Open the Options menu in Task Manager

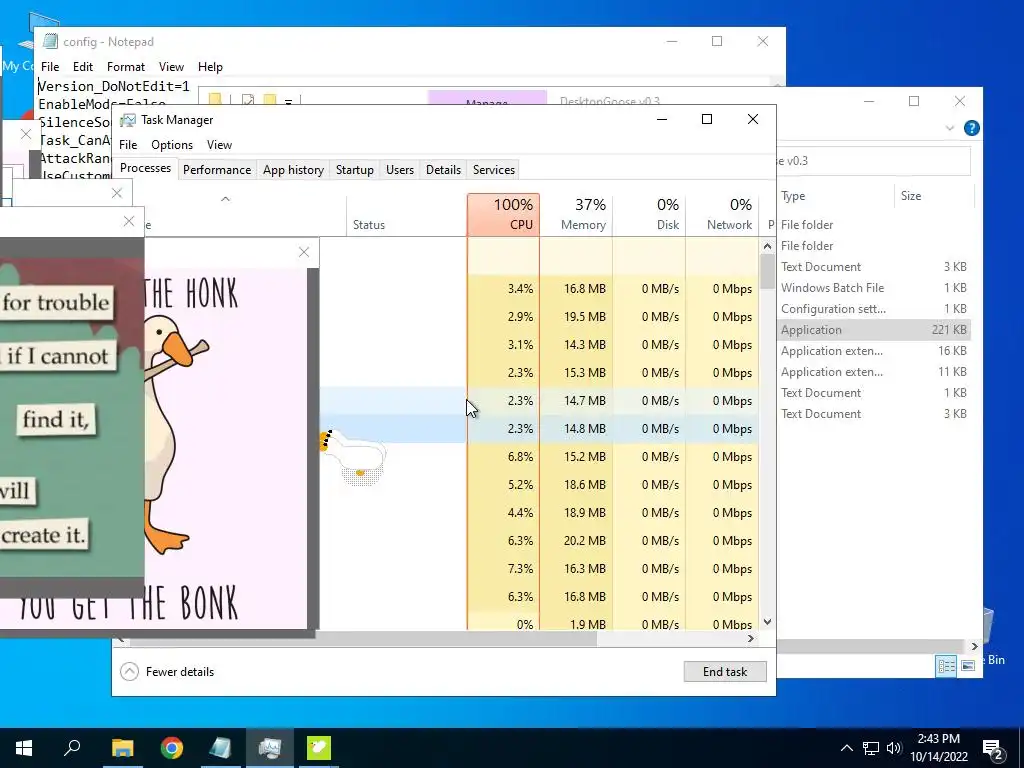click(x=172, y=145)
